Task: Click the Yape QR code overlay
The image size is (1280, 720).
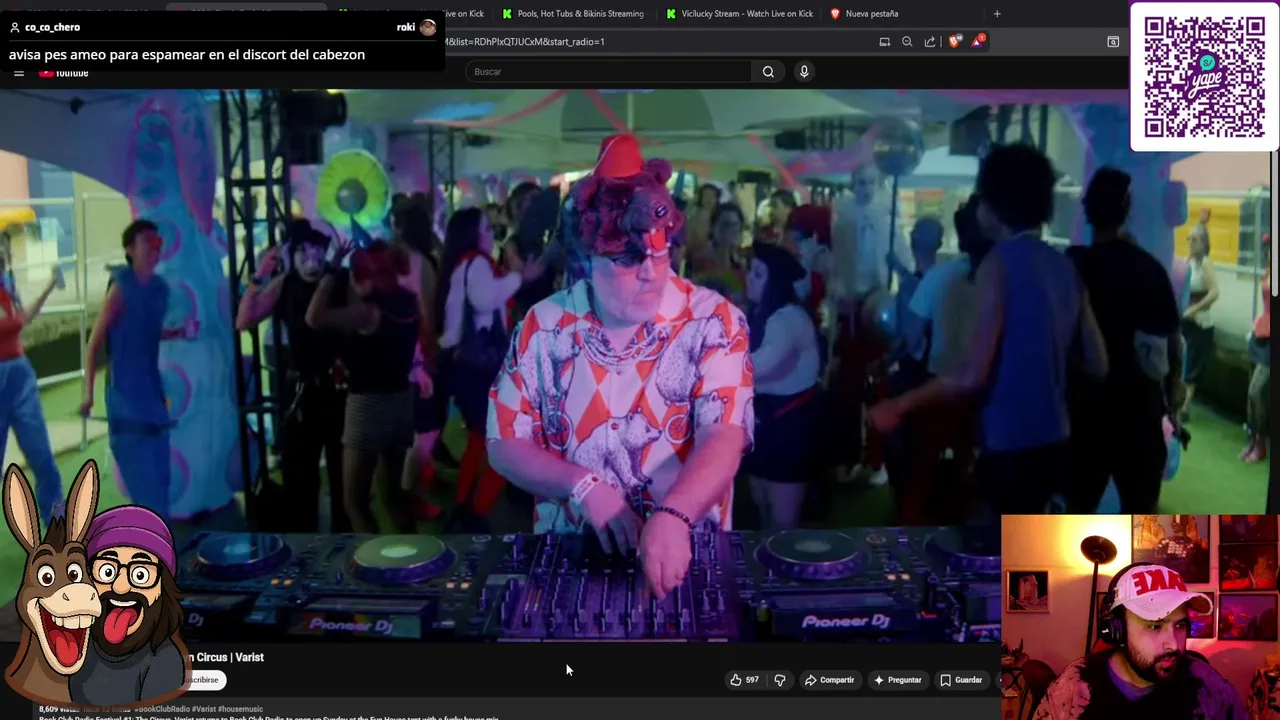Action: point(1204,77)
